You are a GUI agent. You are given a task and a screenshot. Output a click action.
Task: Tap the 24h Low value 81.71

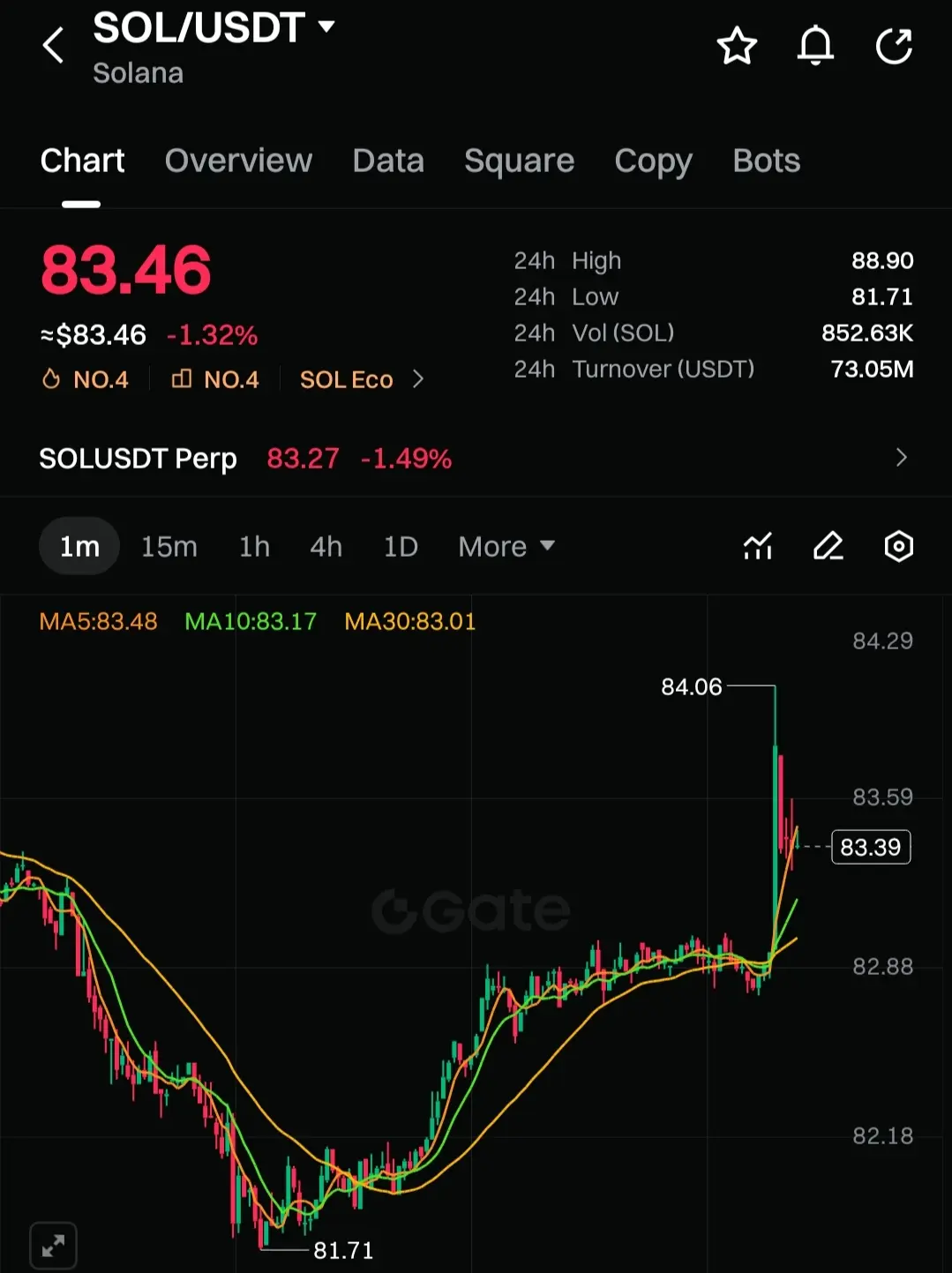pyautogui.click(x=882, y=296)
